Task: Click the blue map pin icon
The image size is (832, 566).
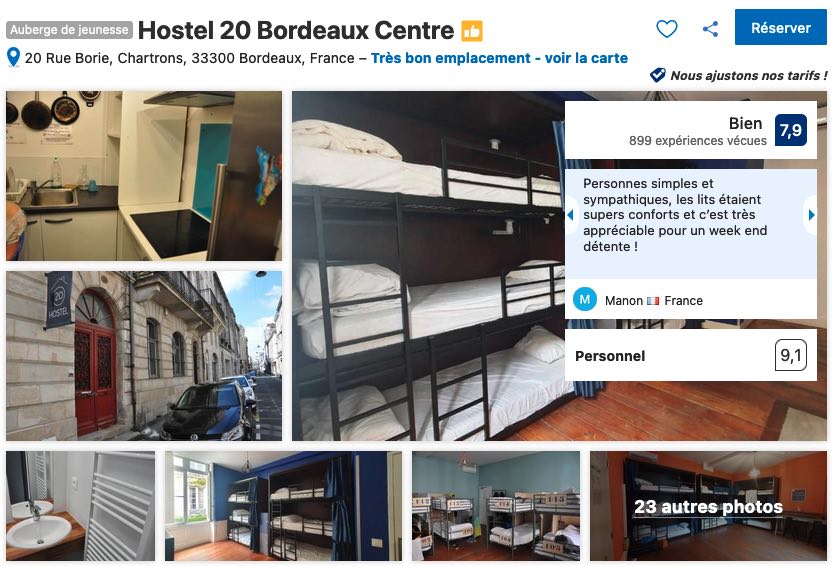Action: click(x=13, y=57)
